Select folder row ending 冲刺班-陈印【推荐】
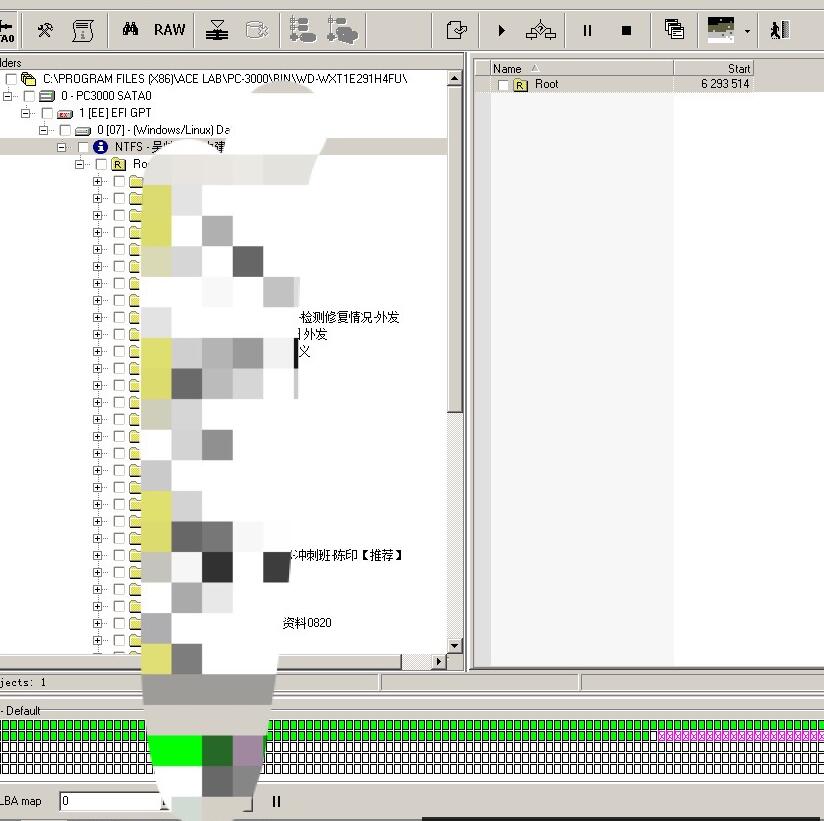Viewport: 824px width, 821px height. click(x=346, y=555)
